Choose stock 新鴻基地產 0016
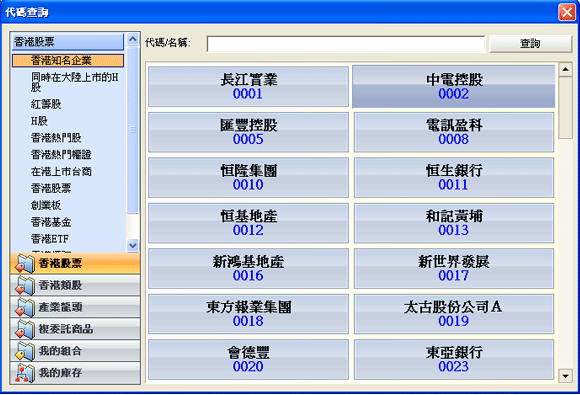Viewport: 580px width, 395px height. pos(248,269)
